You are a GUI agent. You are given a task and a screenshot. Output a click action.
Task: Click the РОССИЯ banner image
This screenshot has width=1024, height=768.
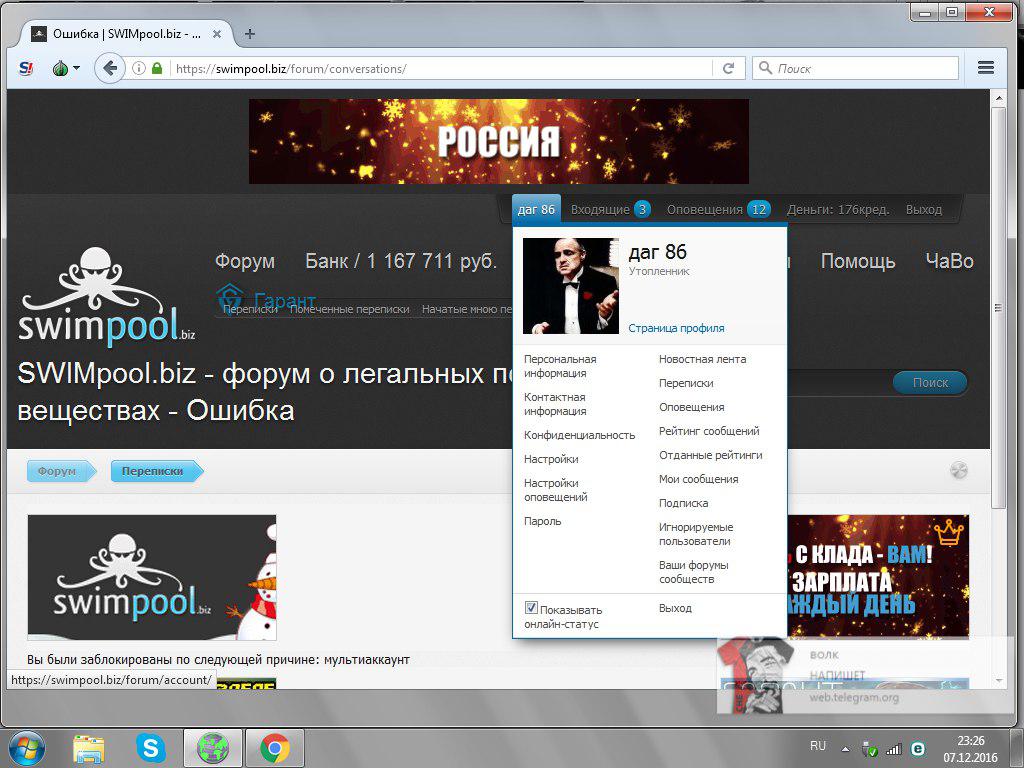[x=499, y=141]
